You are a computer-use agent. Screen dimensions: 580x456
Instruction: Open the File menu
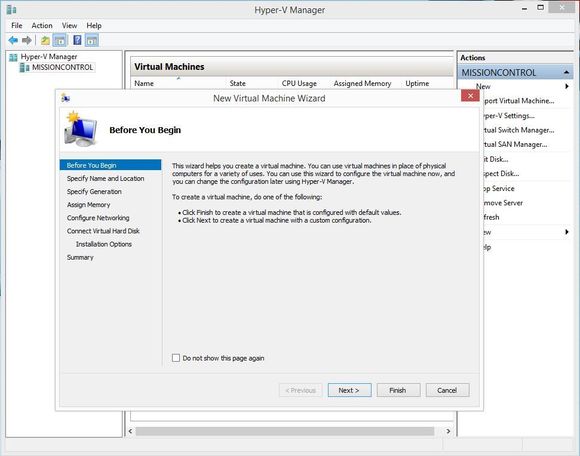tap(17, 26)
